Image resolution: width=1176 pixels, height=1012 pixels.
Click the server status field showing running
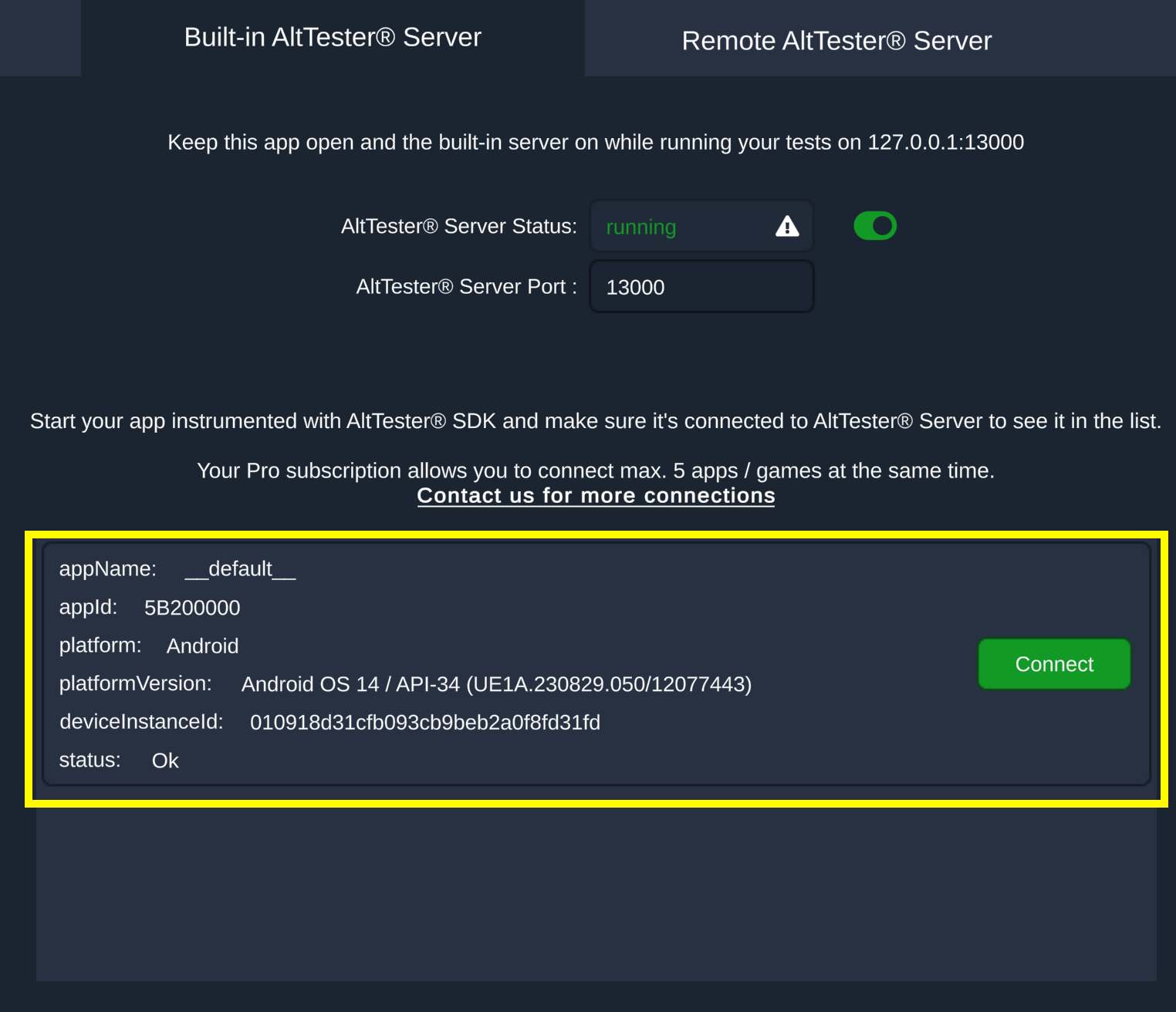coord(701,226)
